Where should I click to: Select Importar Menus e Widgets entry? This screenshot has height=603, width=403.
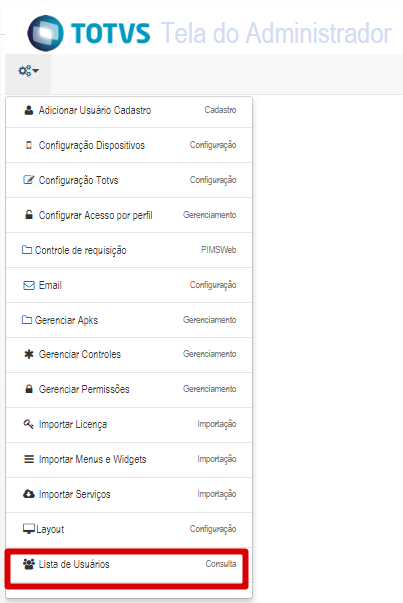point(129,460)
